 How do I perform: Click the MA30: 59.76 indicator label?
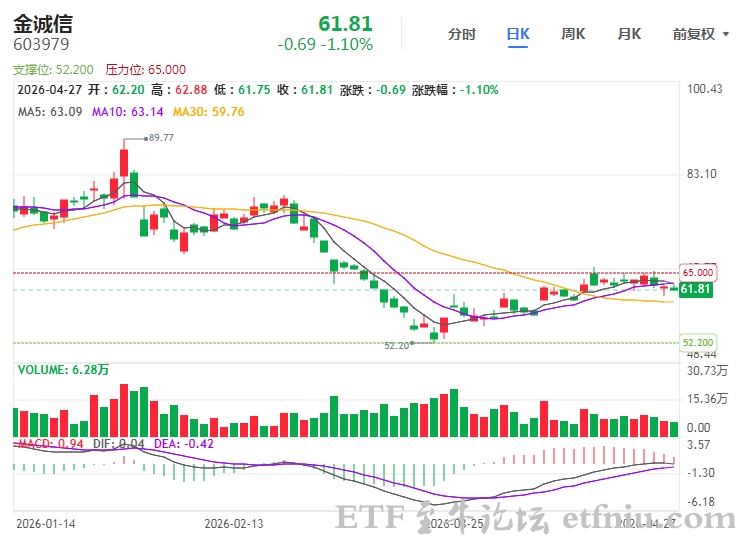point(209,112)
